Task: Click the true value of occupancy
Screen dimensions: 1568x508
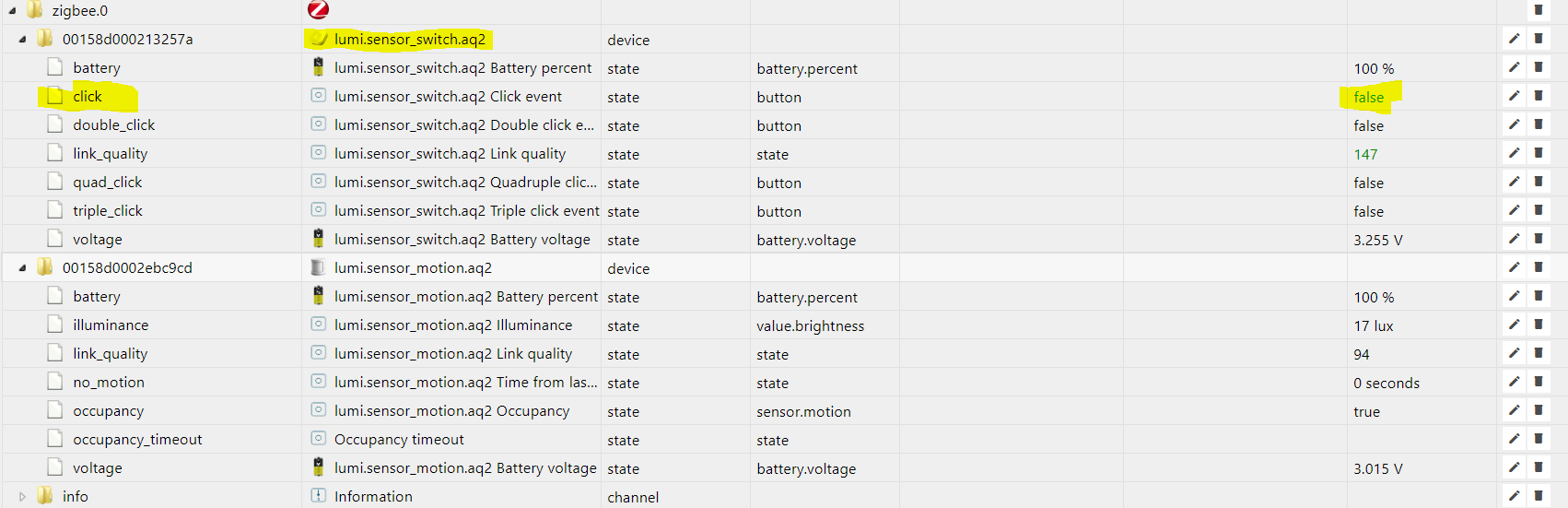Action: coord(1366,411)
